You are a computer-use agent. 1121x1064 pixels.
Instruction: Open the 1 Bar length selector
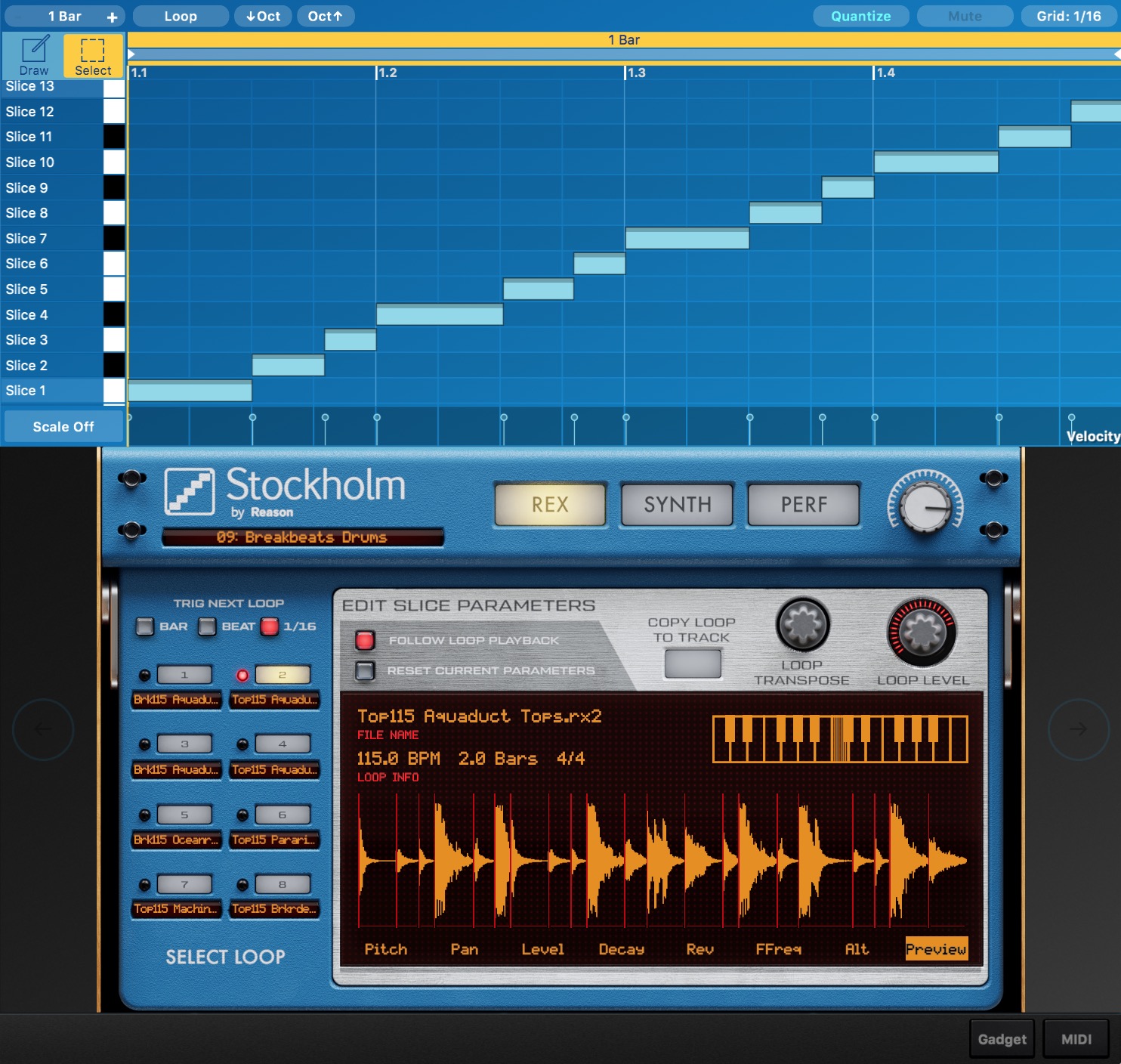pos(63,16)
